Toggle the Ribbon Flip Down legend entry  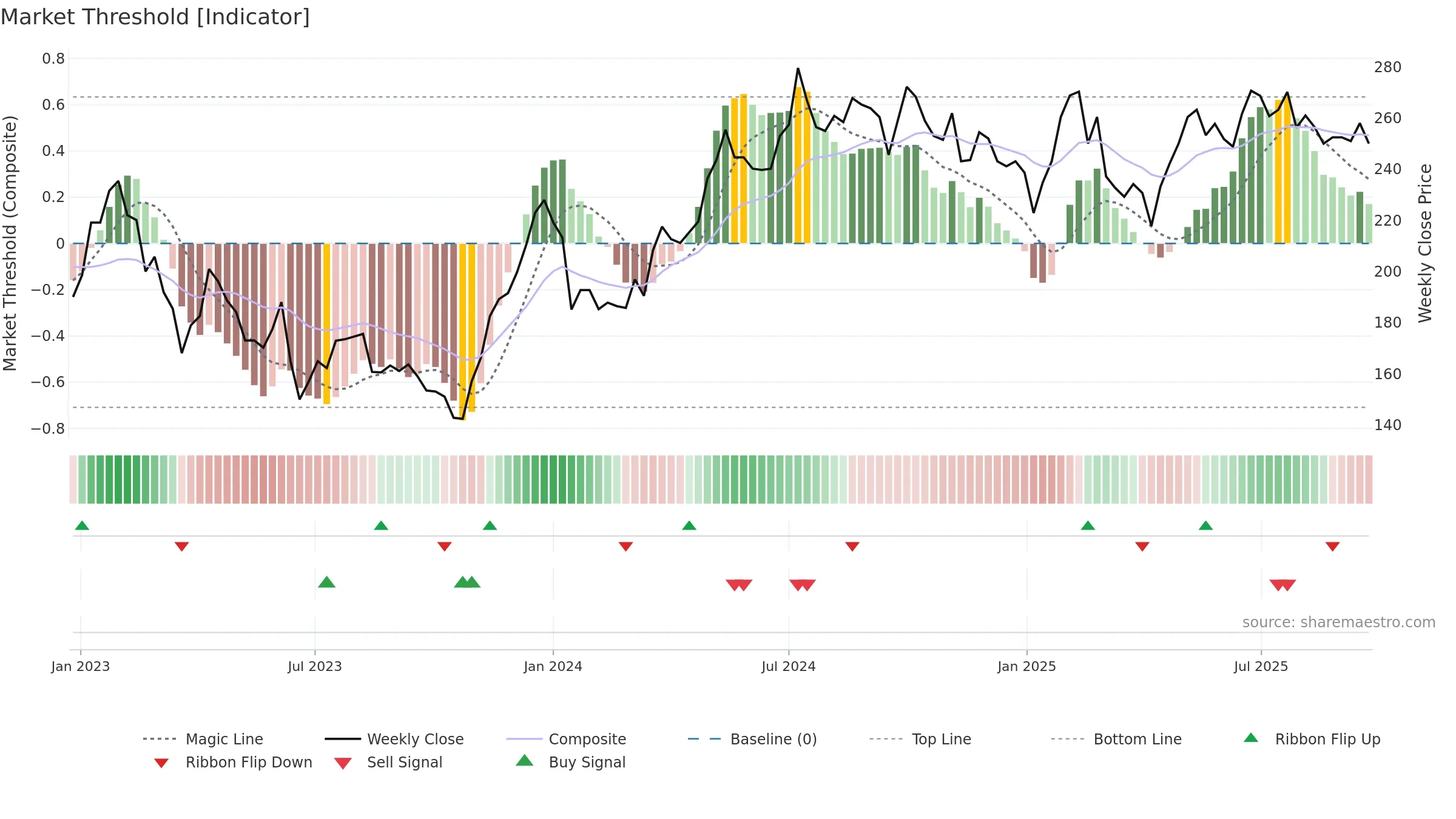(233, 762)
